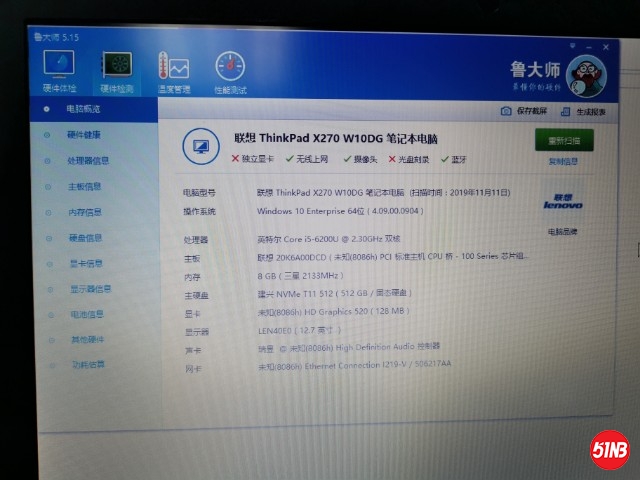The width and height of the screenshot is (640, 480).
Task: Click the round computer monitor icon
Action: pyautogui.click(x=201, y=147)
